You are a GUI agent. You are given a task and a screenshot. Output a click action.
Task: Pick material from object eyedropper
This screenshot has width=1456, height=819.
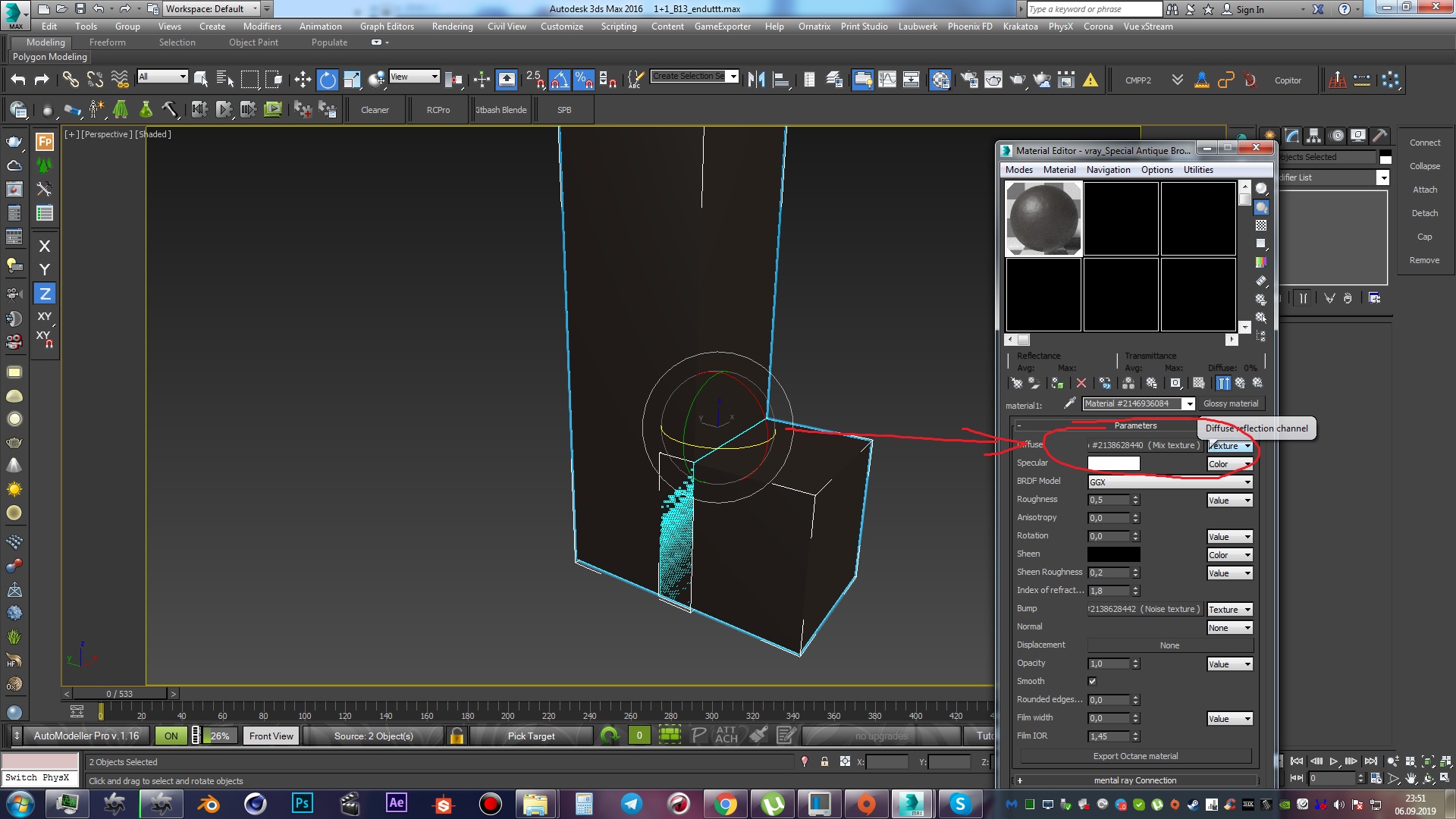[x=1070, y=403]
